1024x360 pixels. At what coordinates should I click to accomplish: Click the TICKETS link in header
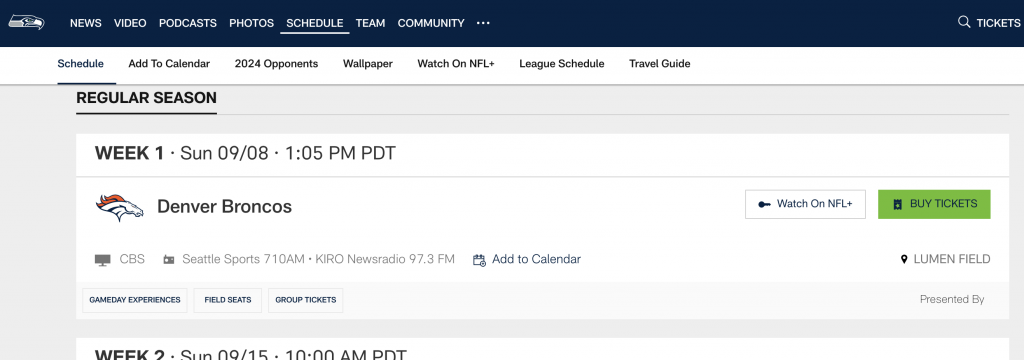point(998,23)
